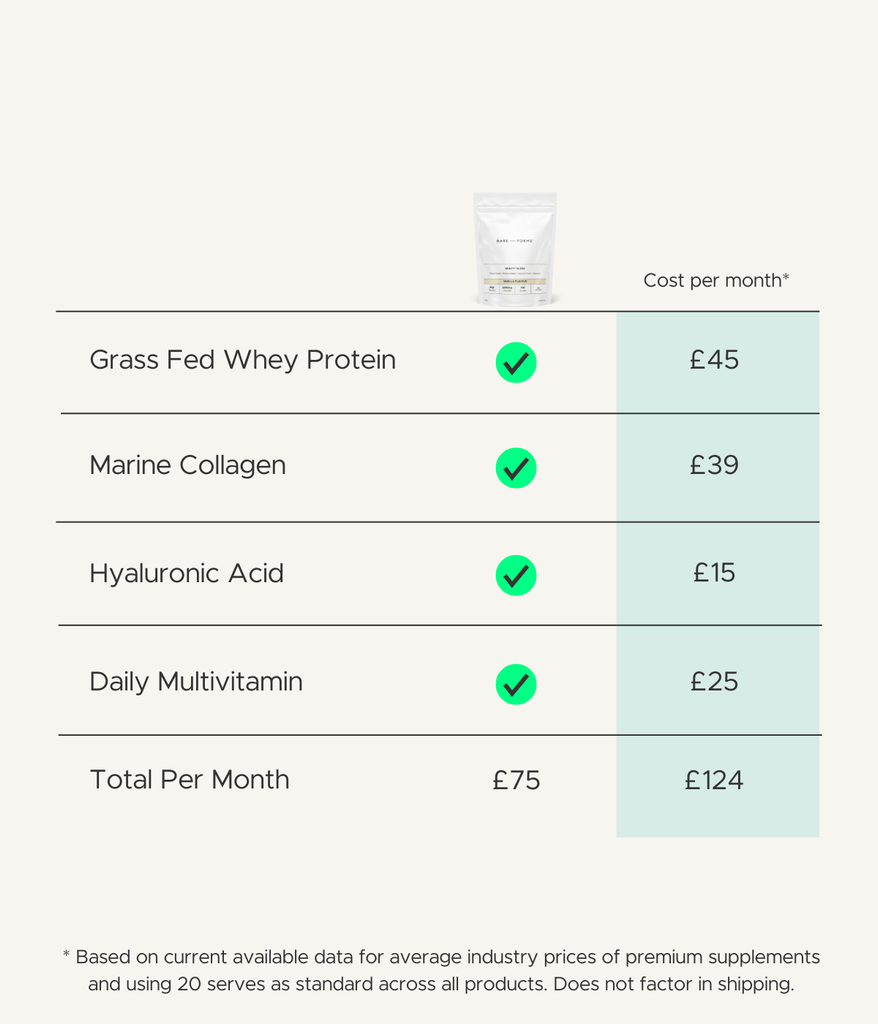
Task: Select the £25 cost value
Action: coord(714,682)
